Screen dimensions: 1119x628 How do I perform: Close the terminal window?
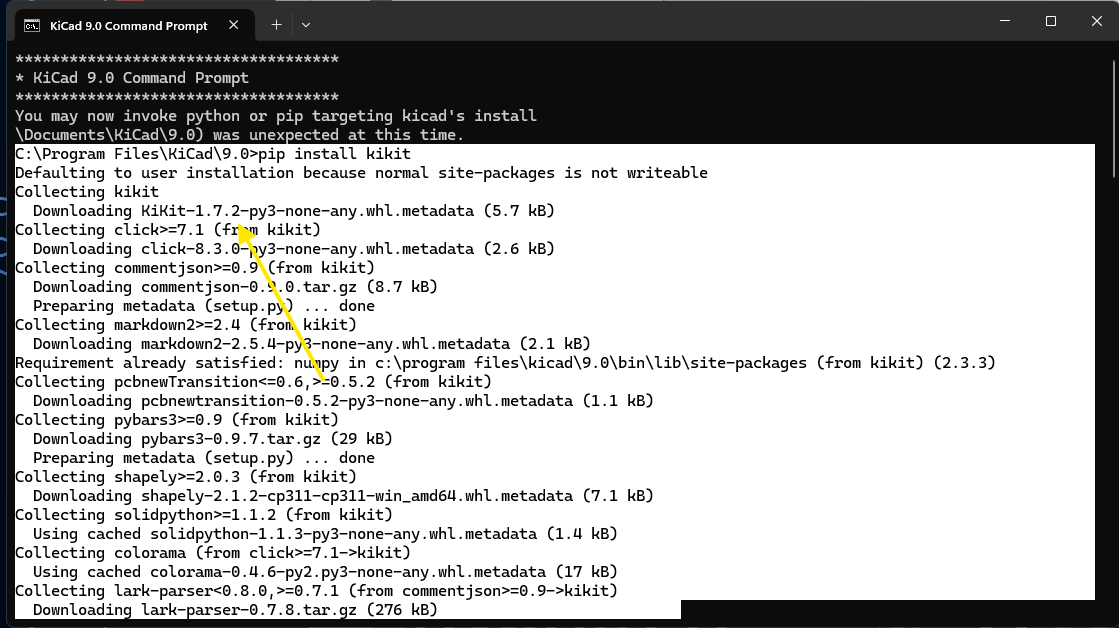(1096, 21)
